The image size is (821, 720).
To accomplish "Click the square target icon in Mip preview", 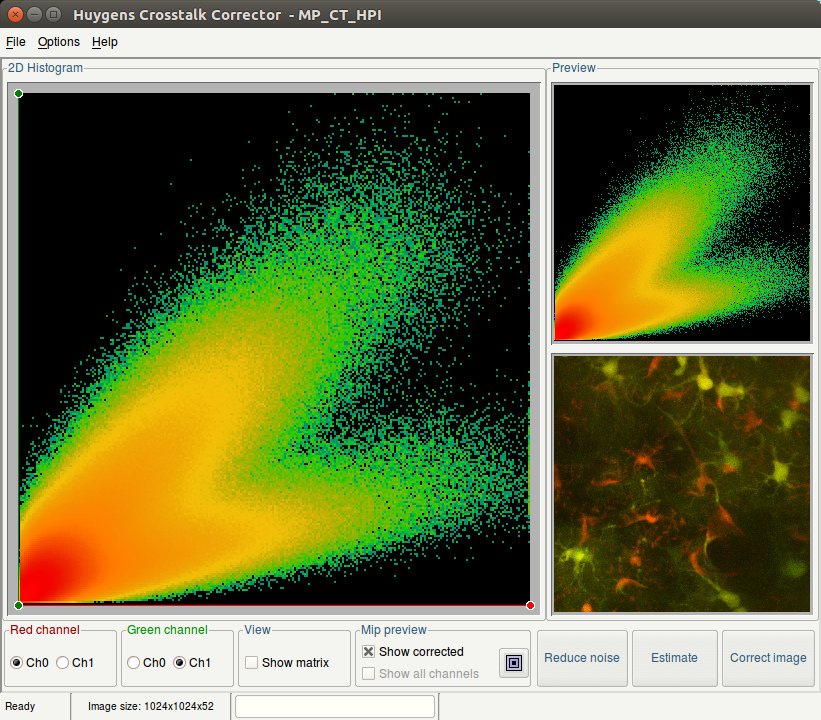I will coord(514,662).
